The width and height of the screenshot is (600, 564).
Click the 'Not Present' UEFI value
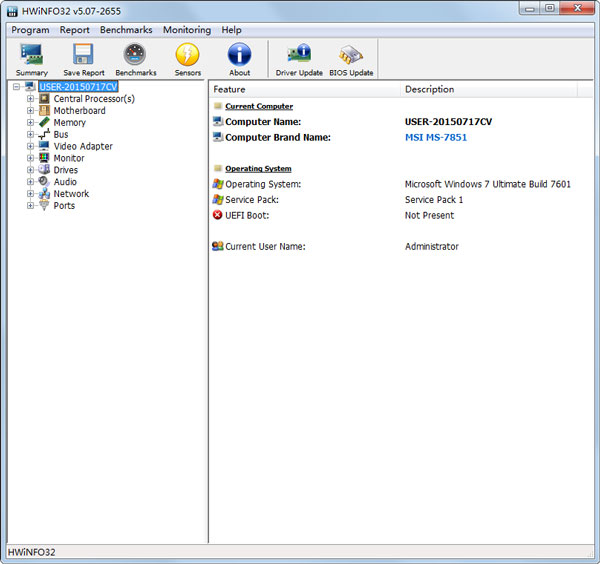pyautogui.click(x=429, y=215)
